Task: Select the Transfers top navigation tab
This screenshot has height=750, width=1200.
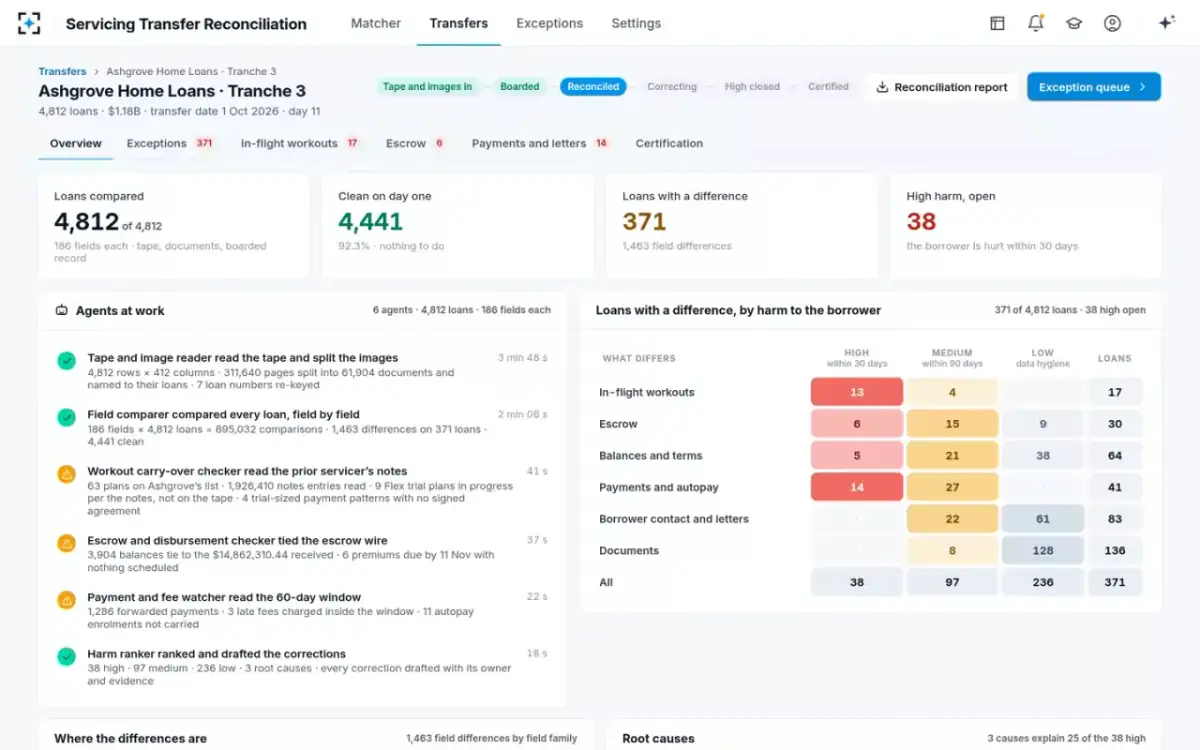Action: tap(459, 23)
